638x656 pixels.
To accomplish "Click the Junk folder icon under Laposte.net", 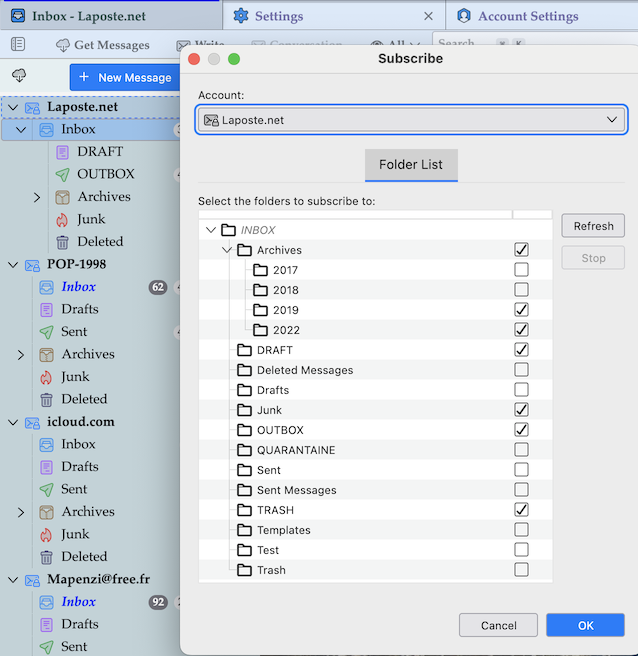I will coord(62,219).
